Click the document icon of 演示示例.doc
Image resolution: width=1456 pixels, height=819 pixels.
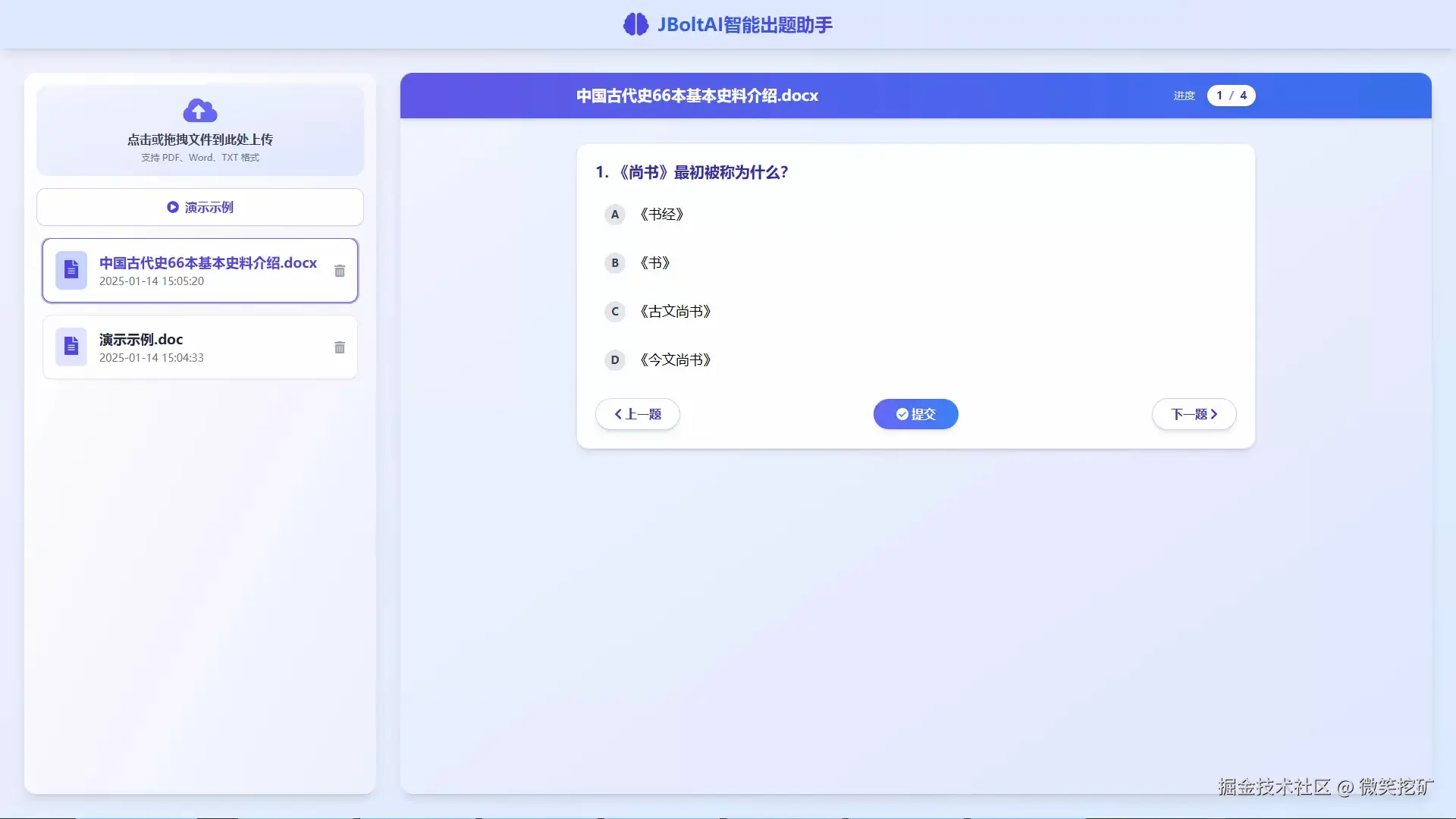pyautogui.click(x=71, y=347)
